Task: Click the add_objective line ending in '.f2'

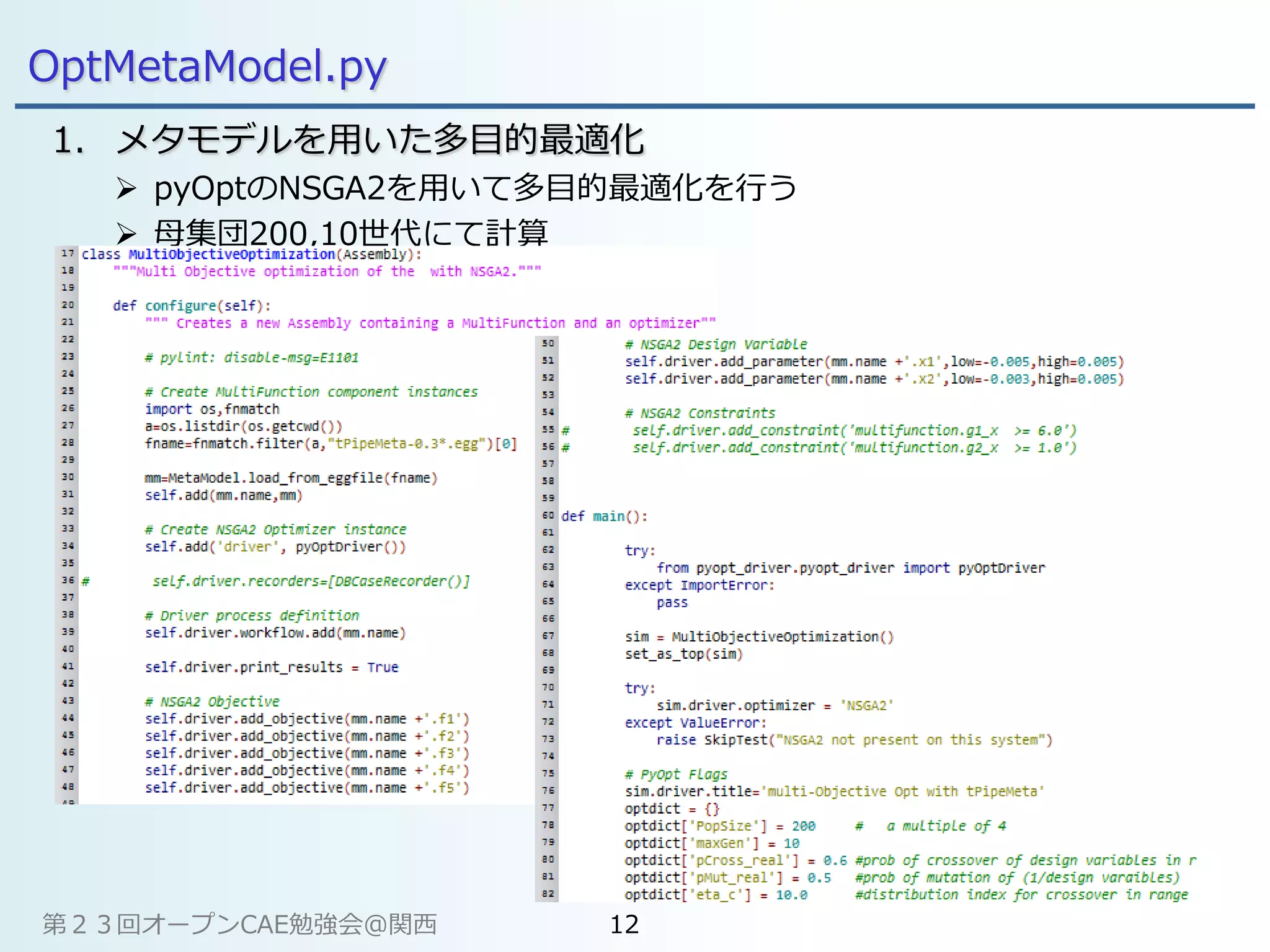Action: (307, 736)
